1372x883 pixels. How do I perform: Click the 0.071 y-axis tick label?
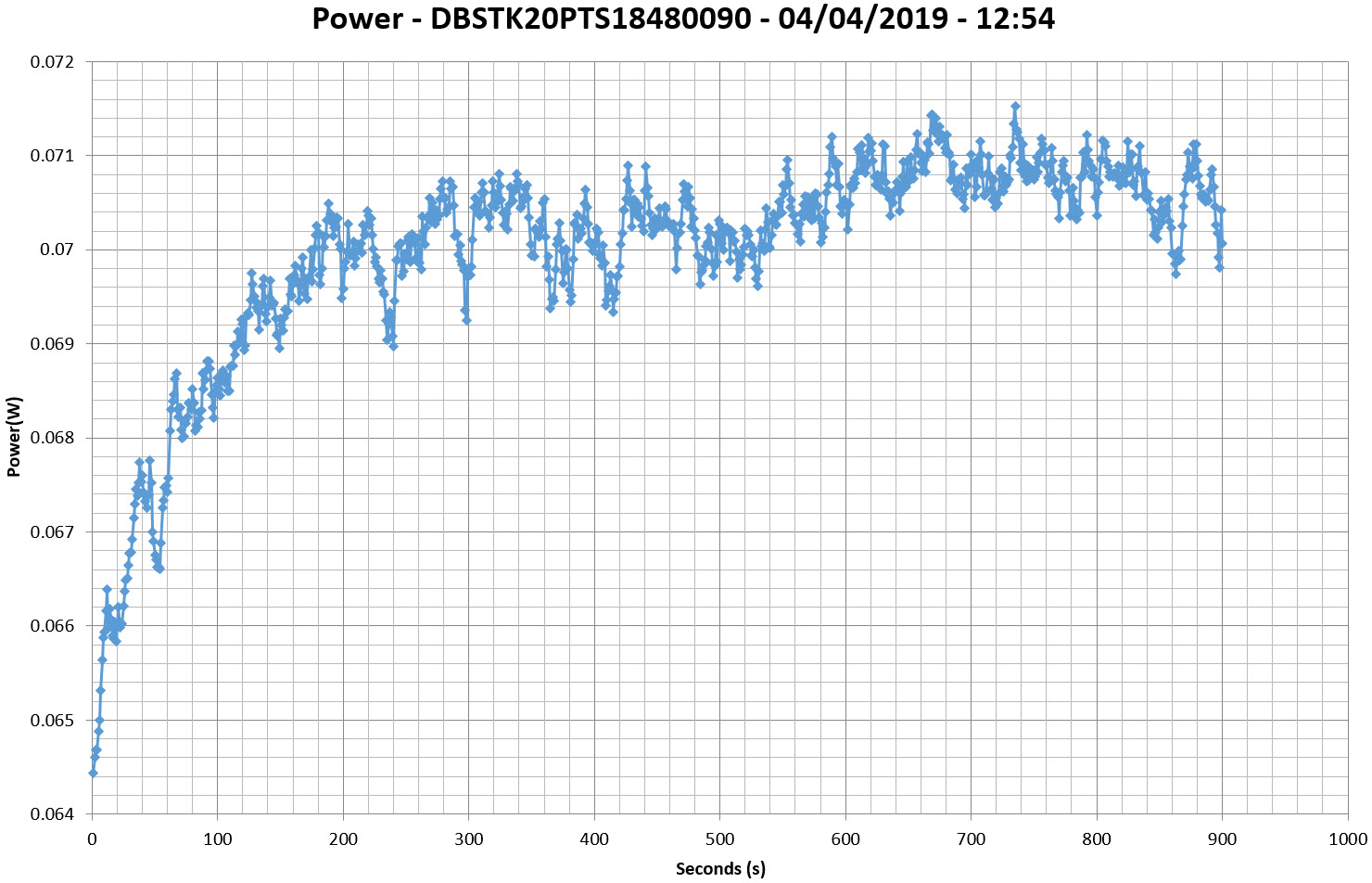[x=53, y=156]
